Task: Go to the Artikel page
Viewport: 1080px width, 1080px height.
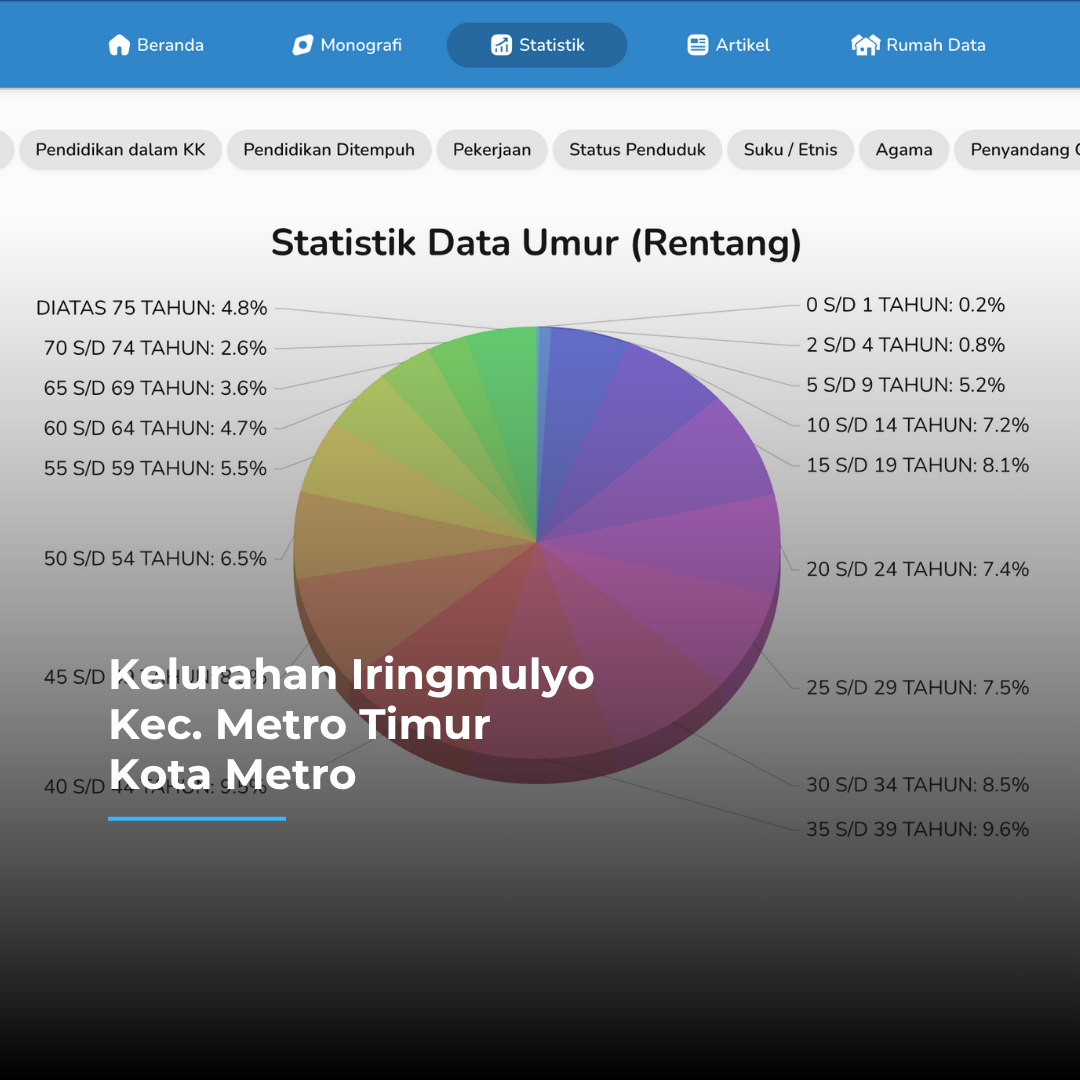Action: coord(729,45)
